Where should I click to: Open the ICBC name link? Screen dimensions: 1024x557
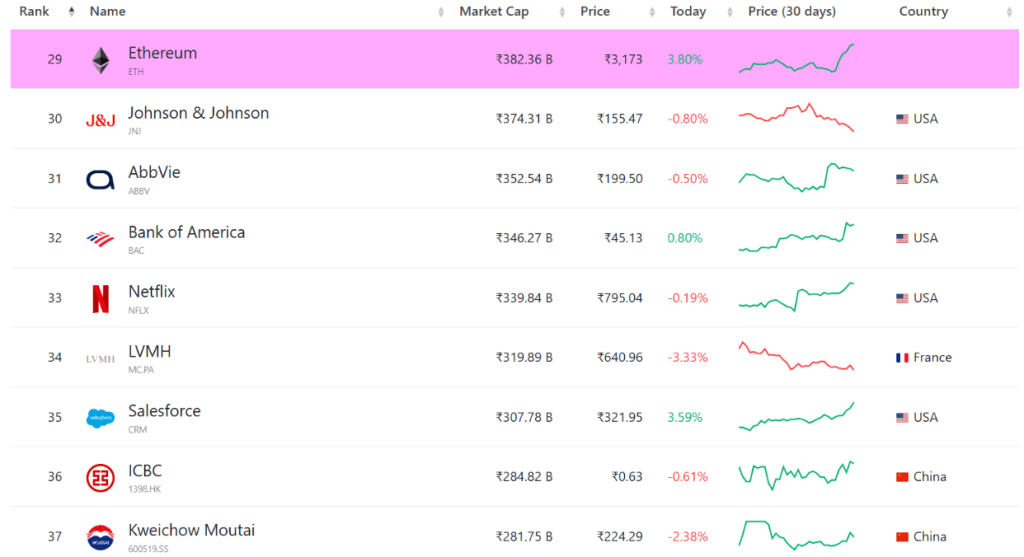pyautogui.click(x=145, y=471)
